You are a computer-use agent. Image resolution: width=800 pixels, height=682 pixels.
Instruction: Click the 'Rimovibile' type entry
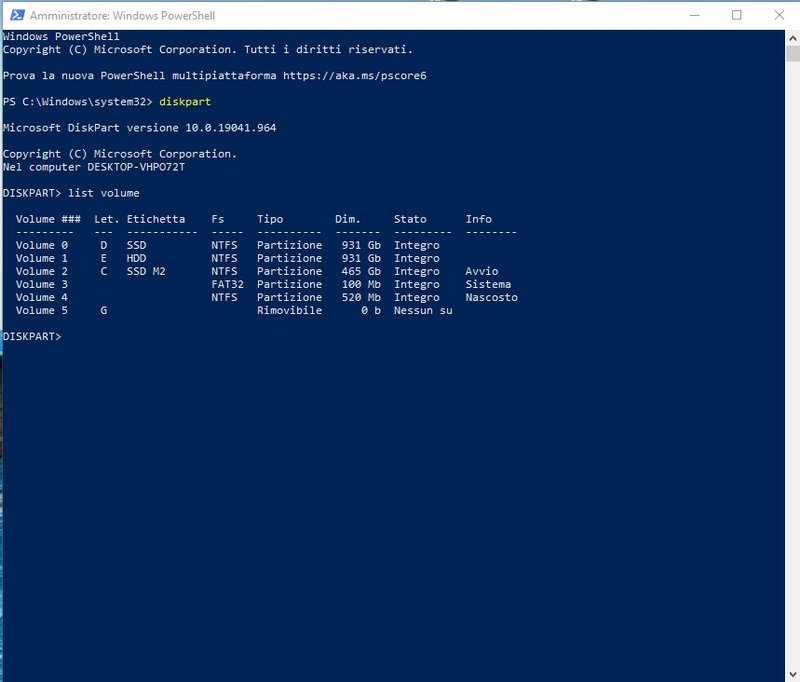tap(289, 310)
